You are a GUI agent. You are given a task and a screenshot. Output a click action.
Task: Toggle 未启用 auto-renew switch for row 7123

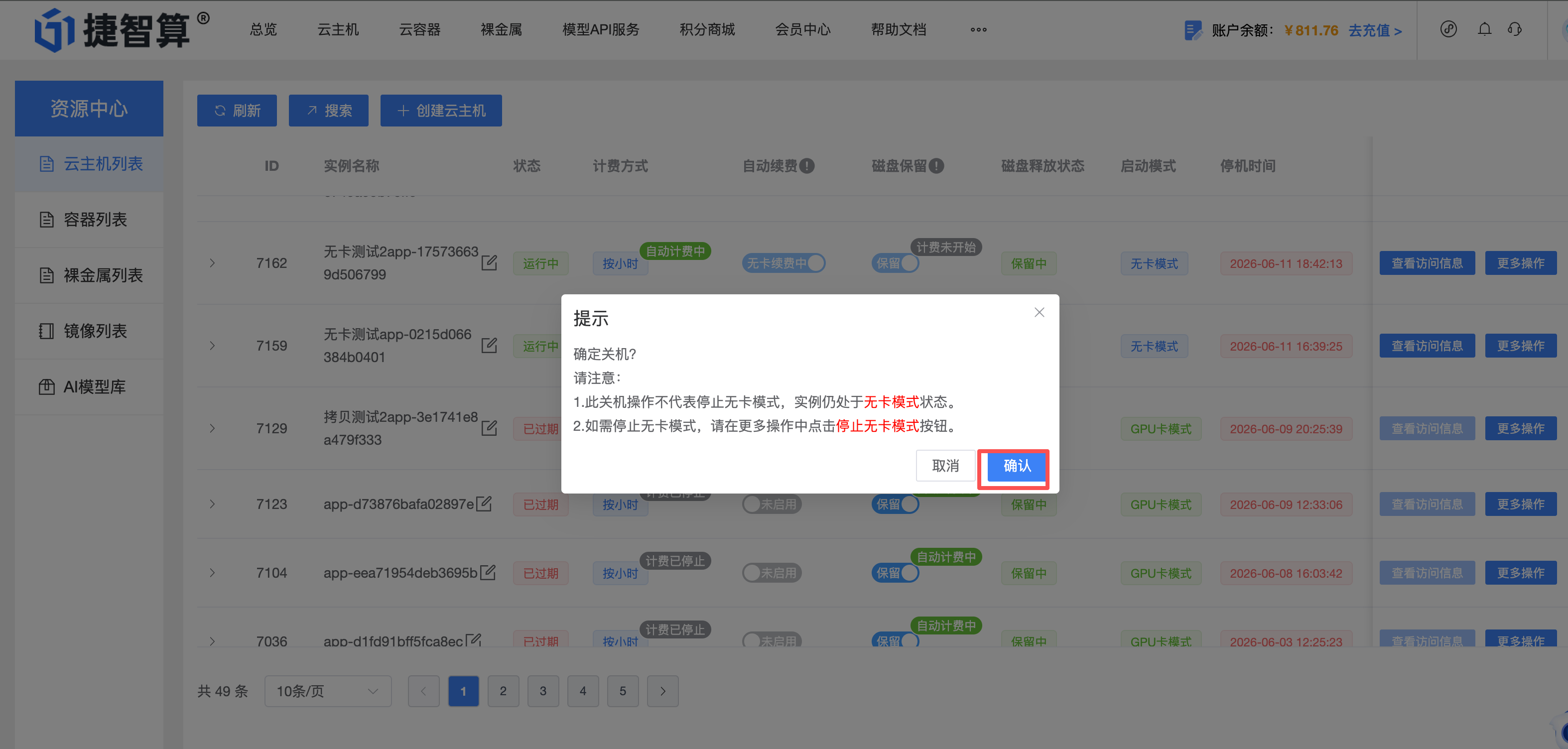[x=772, y=504]
